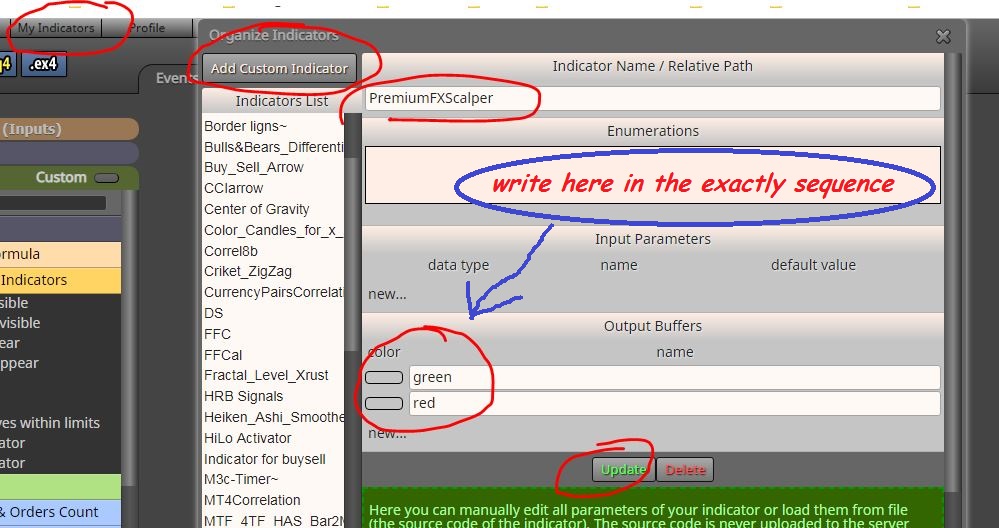This screenshot has height=528, width=999.
Task: Click the sidebar search field
Action: (52, 203)
